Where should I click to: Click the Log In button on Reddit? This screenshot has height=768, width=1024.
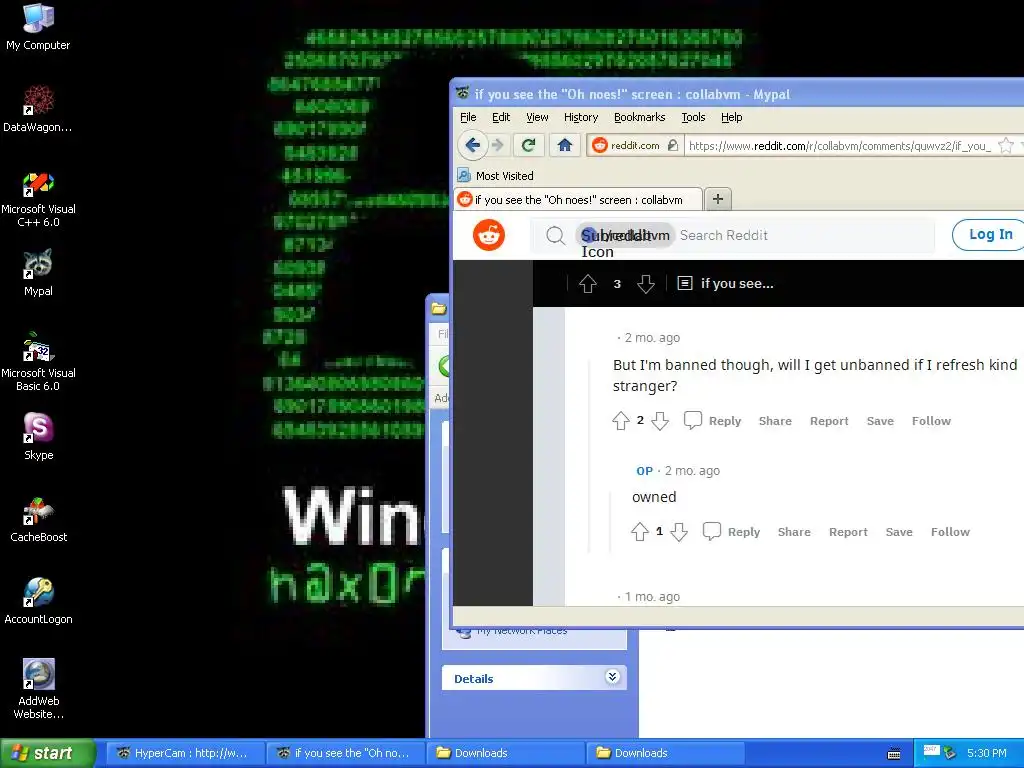click(988, 234)
